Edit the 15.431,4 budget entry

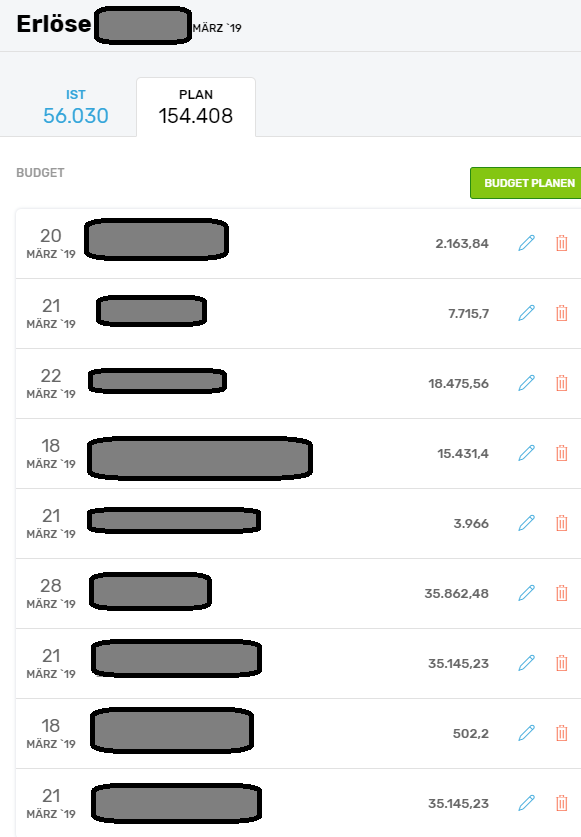pyautogui.click(x=527, y=453)
